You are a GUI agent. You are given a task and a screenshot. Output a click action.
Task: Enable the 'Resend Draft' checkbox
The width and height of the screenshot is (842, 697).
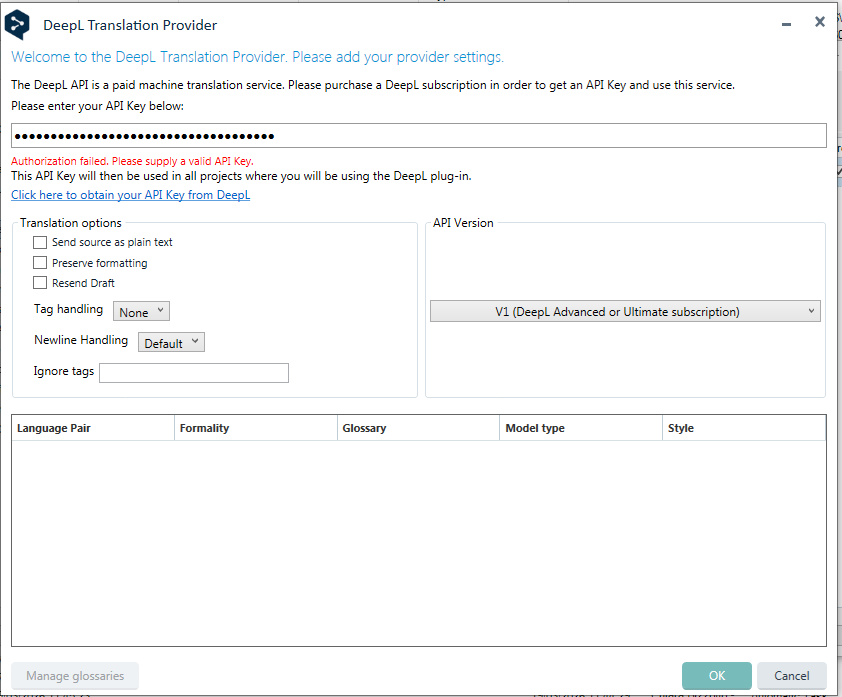click(40, 284)
